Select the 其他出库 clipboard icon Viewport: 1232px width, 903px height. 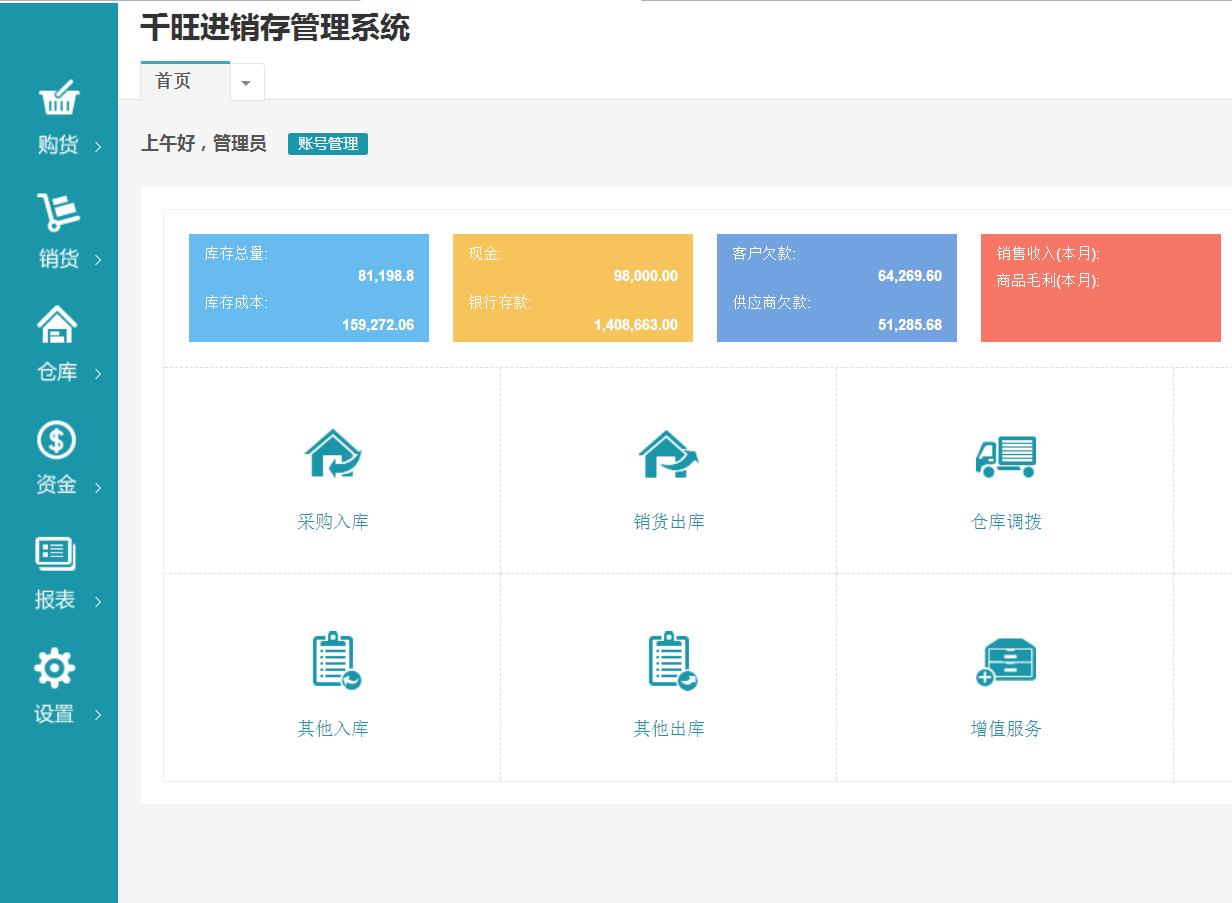tap(671, 661)
